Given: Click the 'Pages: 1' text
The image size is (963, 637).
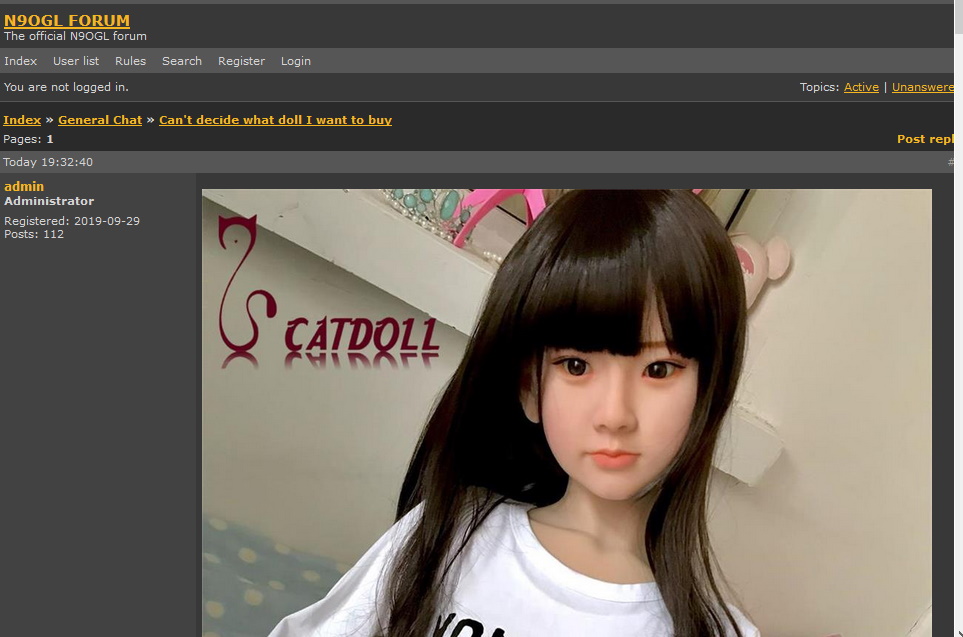Looking at the screenshot, I should click(x=28, y=139).
